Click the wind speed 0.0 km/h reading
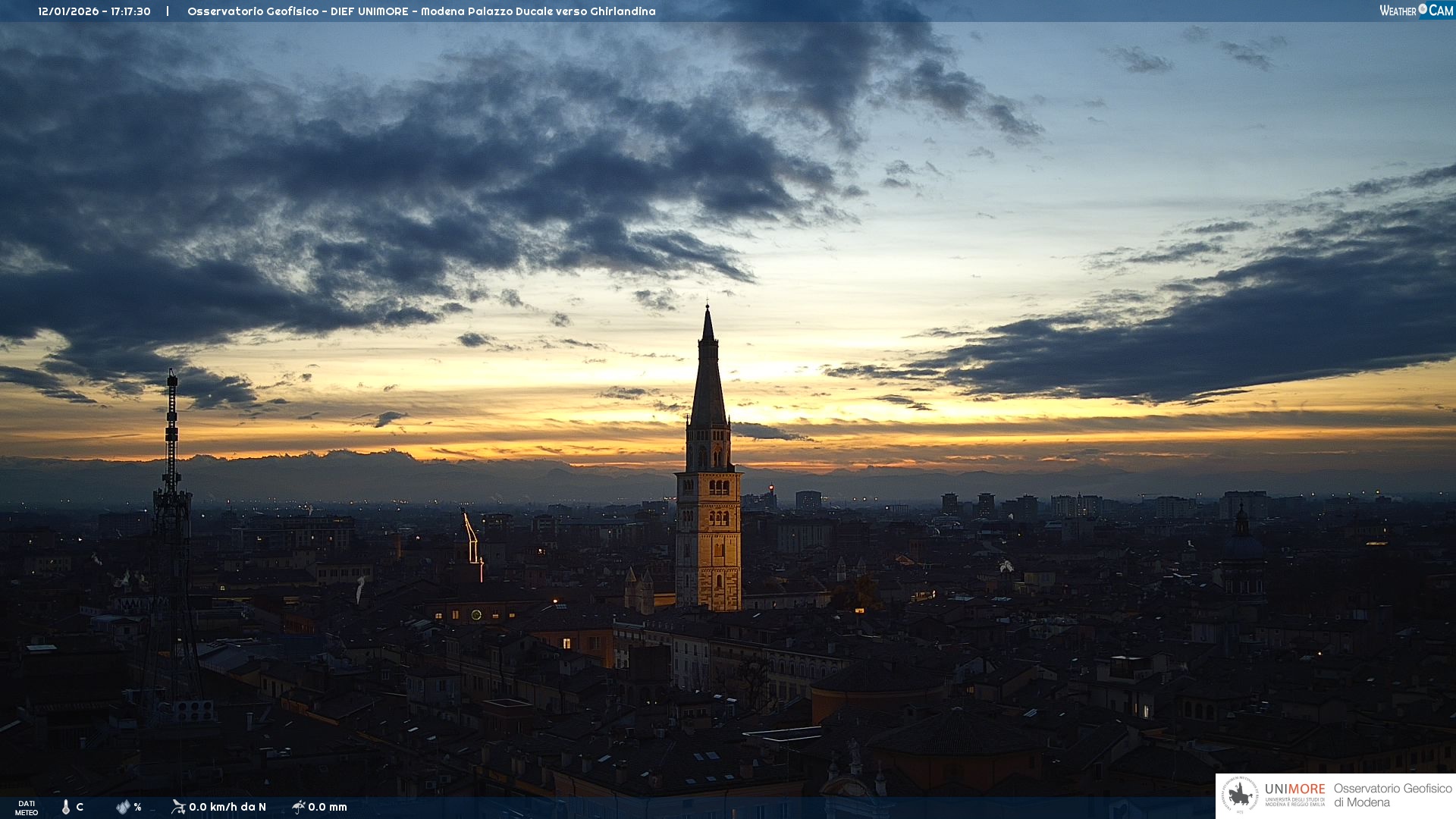Image resolution: width=1456 pixels, height=819 pixels. (x=227, y=807)
